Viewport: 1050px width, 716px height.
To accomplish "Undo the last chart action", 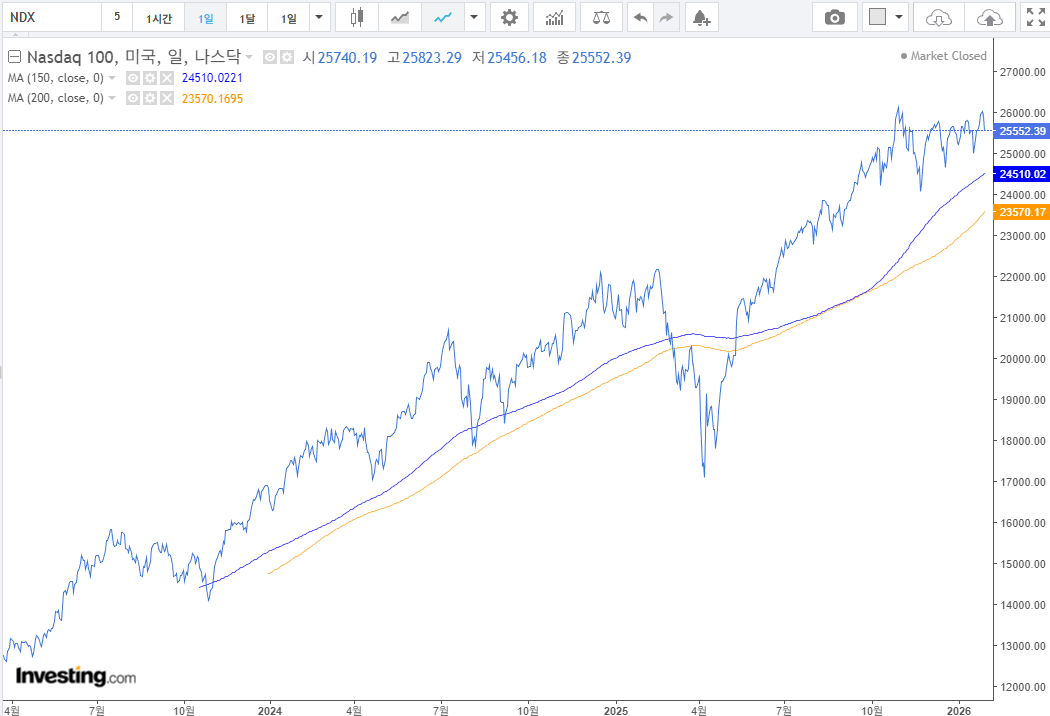I will (641, 17).
